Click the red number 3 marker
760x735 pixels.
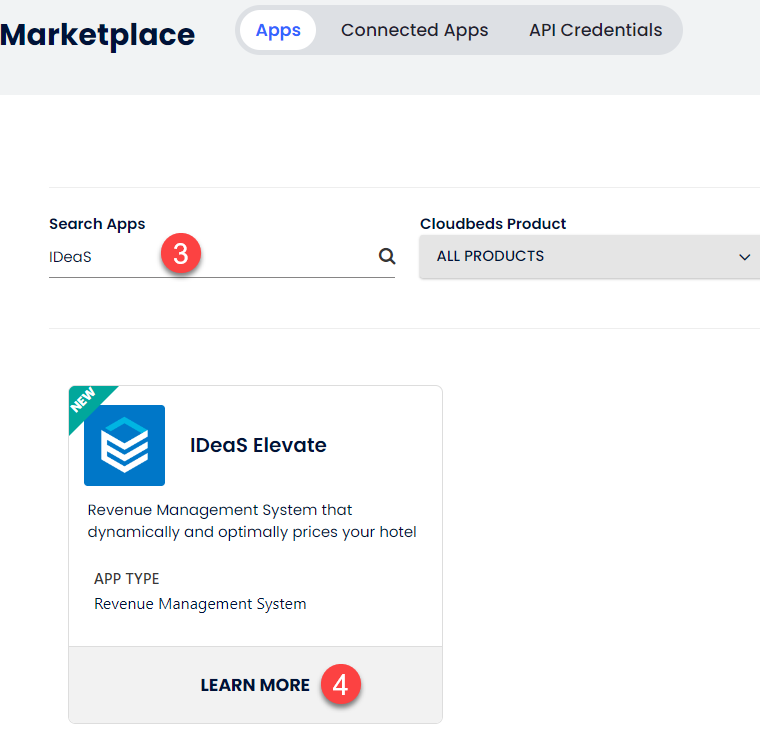(180, 255)
